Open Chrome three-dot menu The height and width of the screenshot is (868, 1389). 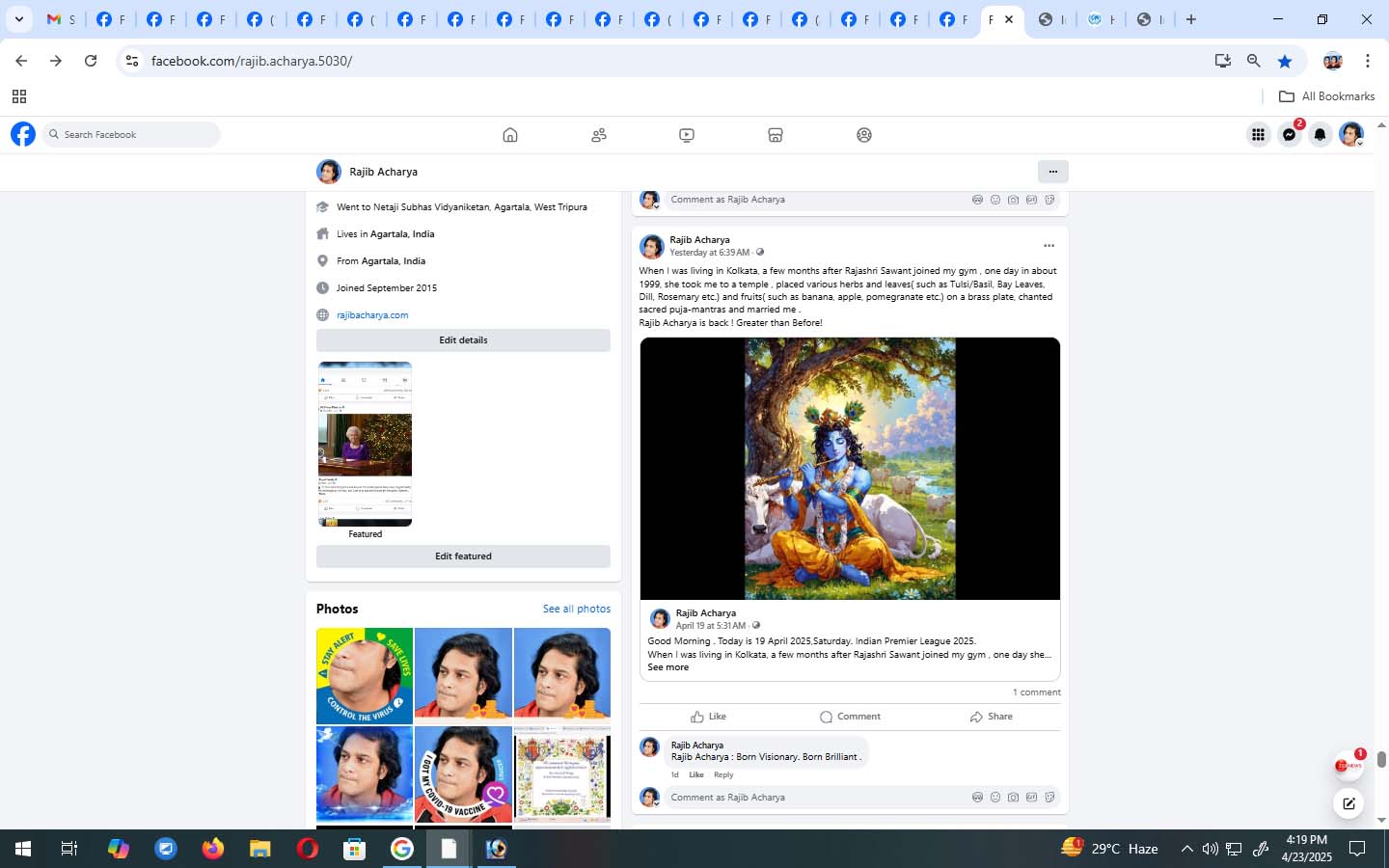tap(1368, 61)
